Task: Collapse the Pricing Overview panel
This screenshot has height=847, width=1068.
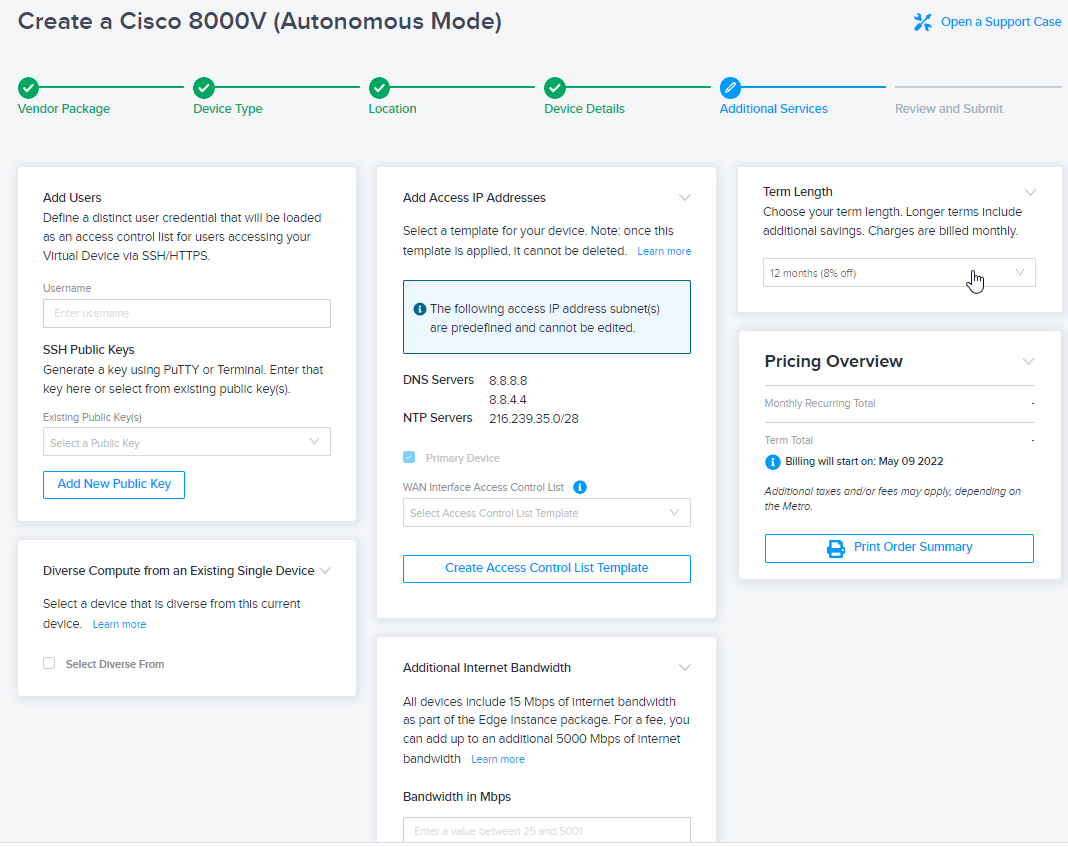Action: [1028, 362]
